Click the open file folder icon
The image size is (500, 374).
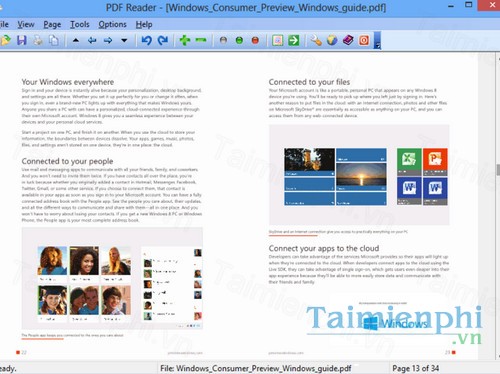point(6,40)
